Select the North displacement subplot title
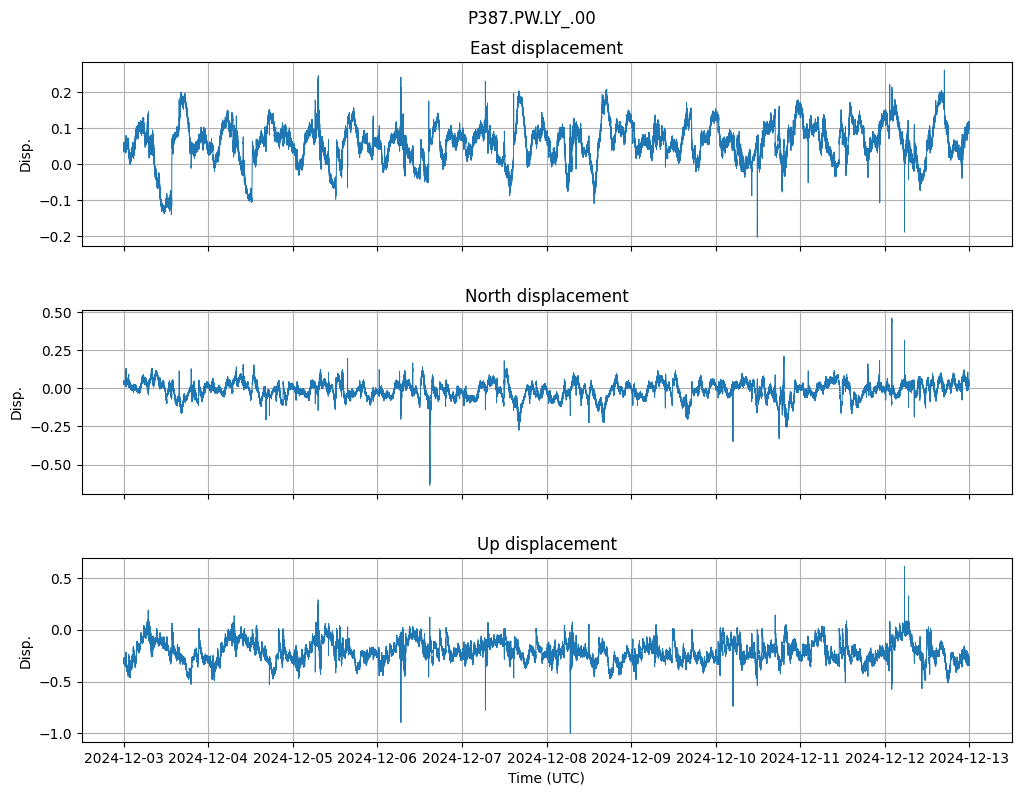This screenshot has width=1021, height=795. (545, 296)
